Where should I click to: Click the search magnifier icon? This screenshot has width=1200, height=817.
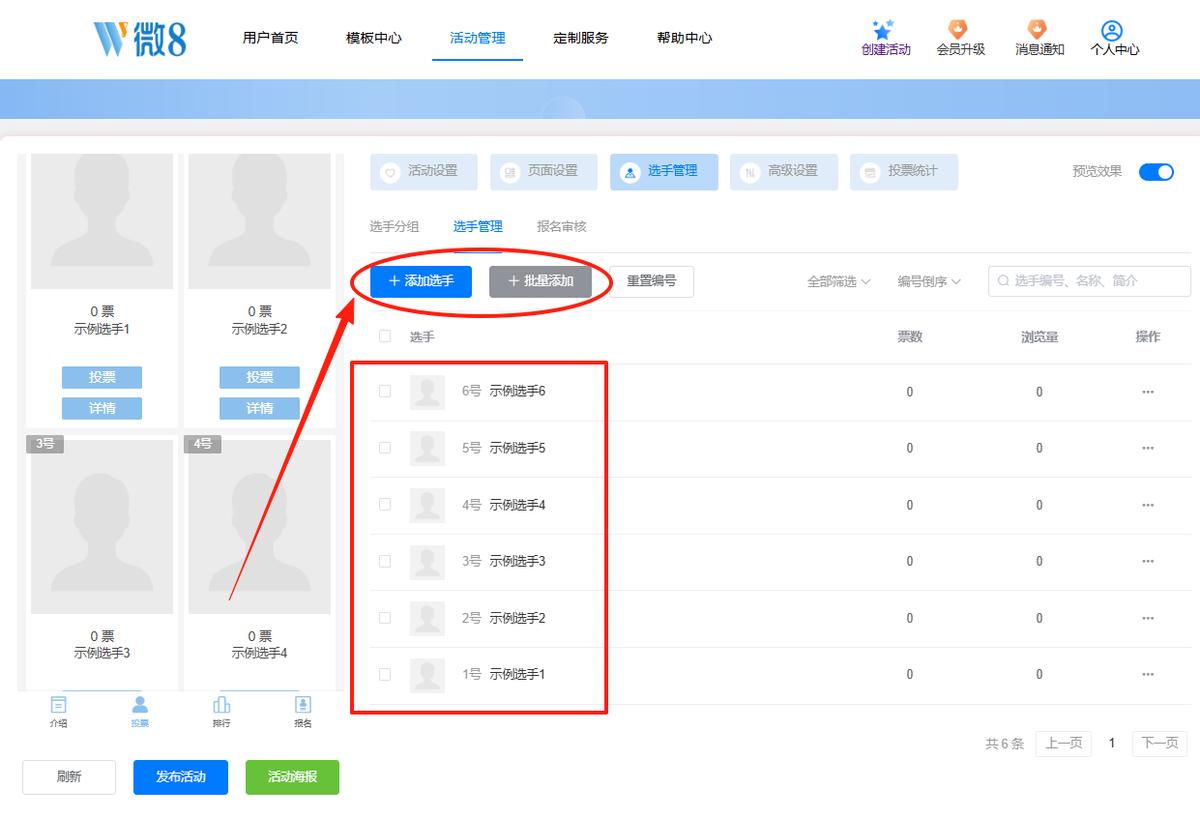coord(1003,281)
